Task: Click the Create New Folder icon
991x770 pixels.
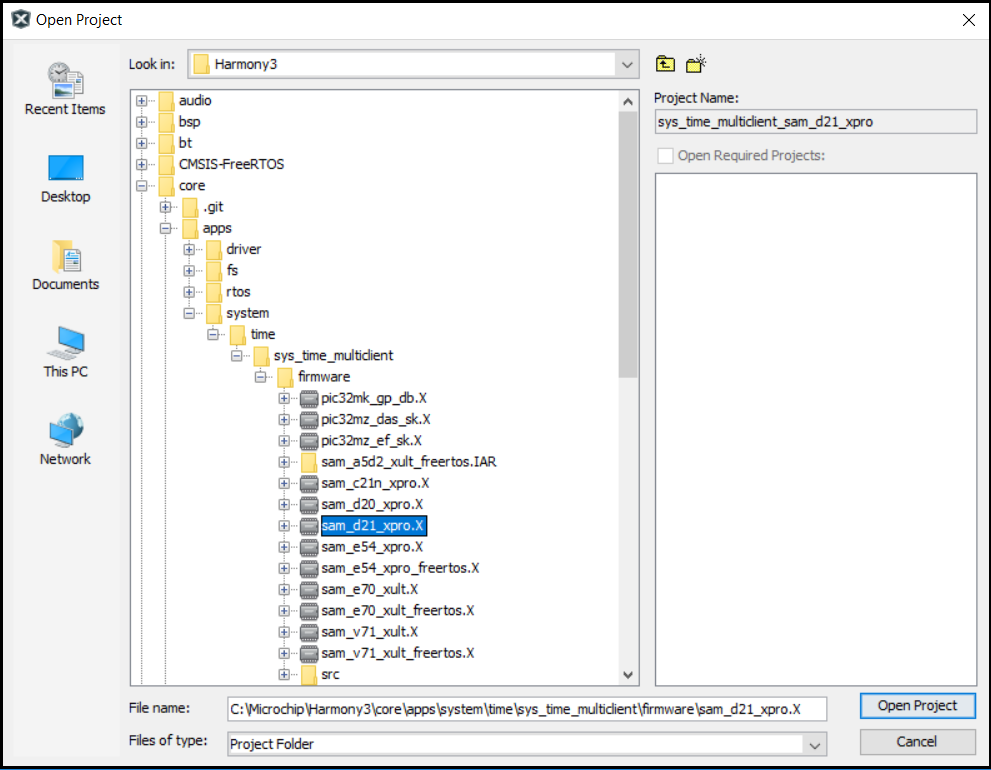Action: 696,64
